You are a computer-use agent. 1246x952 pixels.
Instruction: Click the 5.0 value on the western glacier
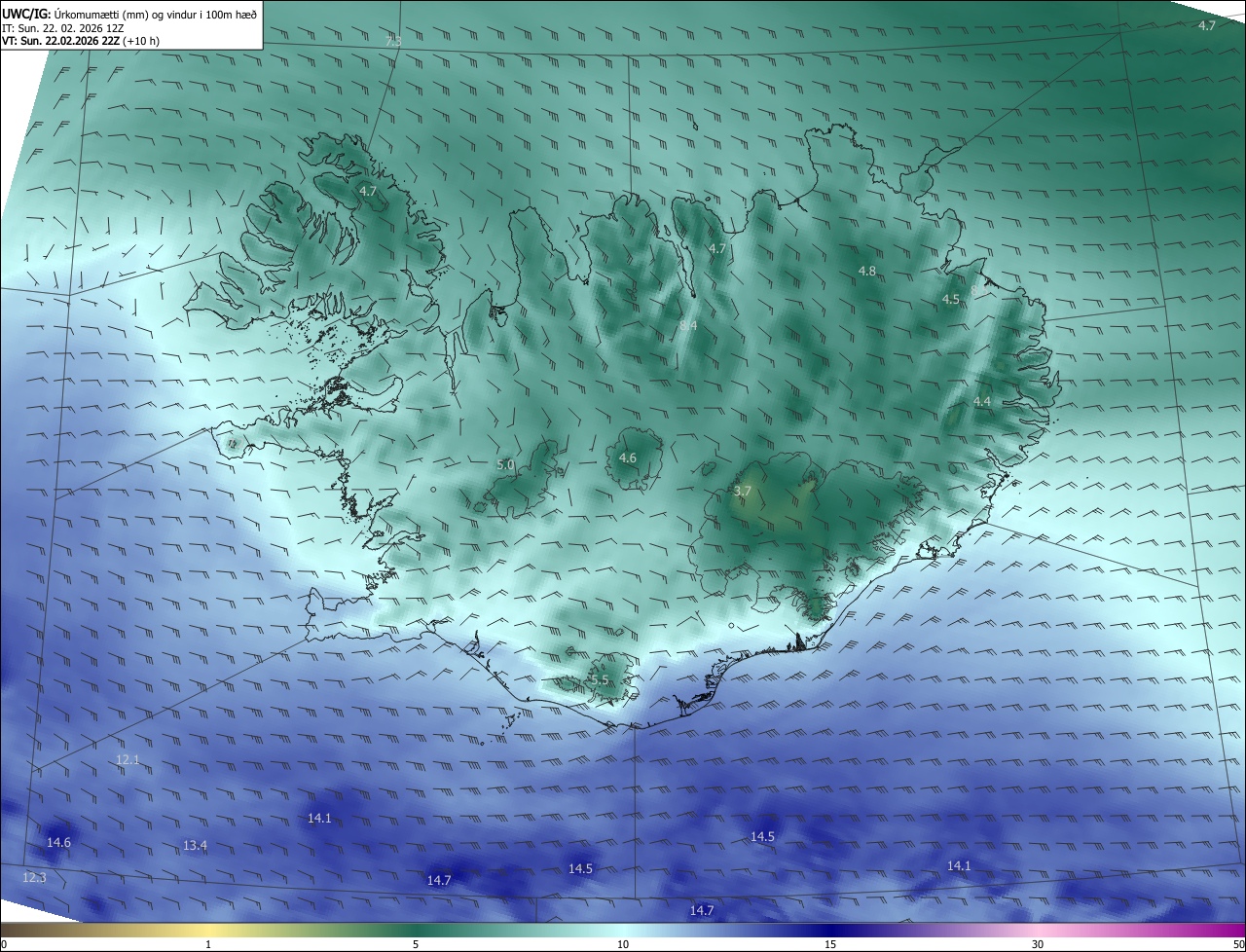click(505, 465)
